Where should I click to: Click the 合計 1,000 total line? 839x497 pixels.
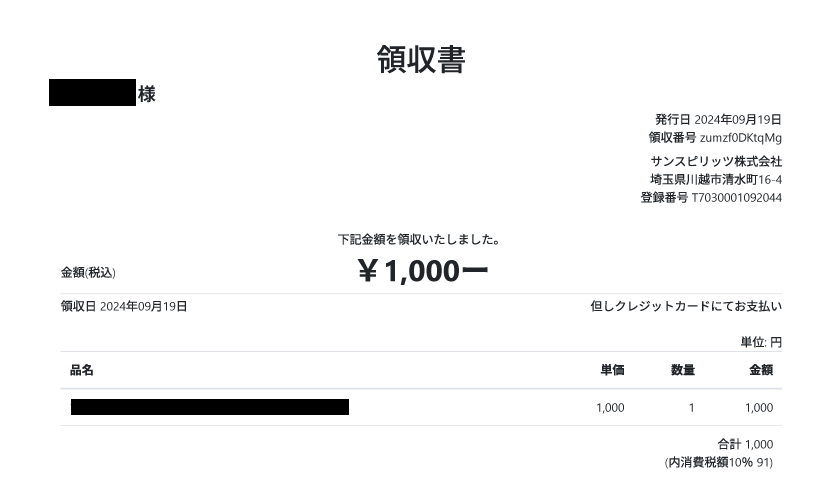tap(745, 444)
